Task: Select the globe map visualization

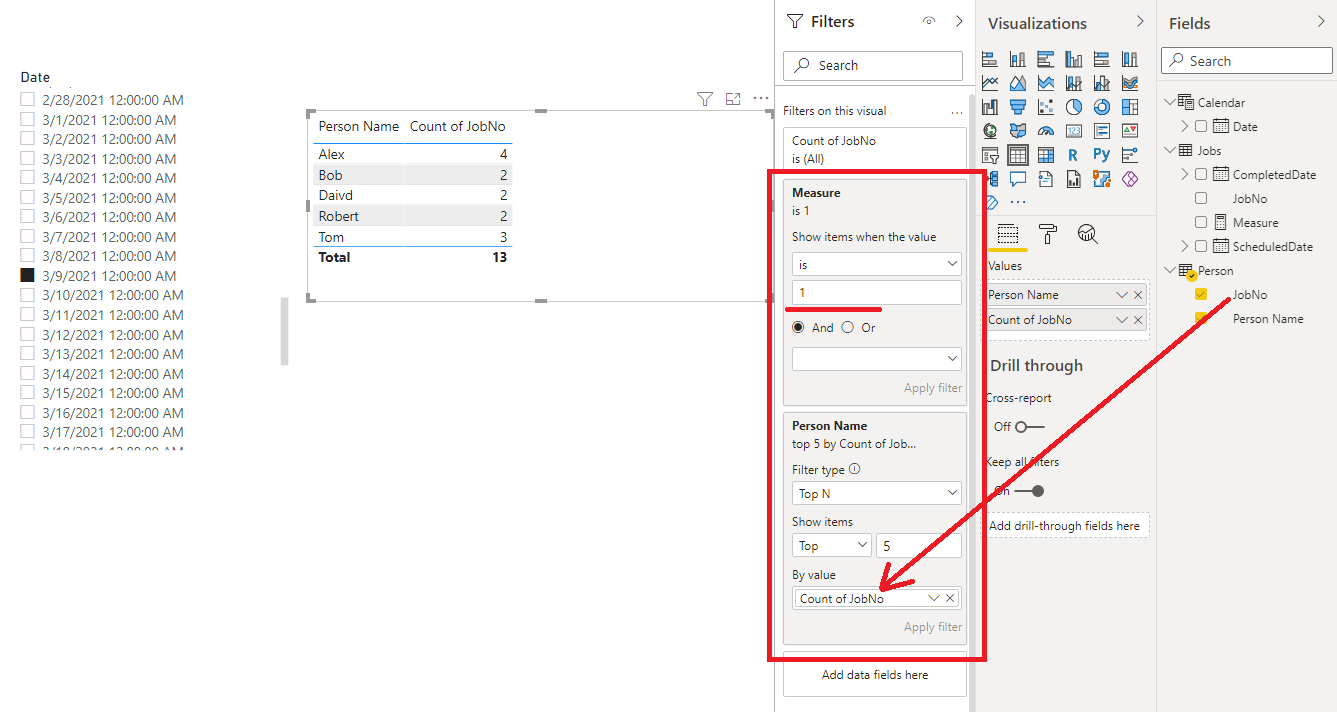Action: (991, 131)
